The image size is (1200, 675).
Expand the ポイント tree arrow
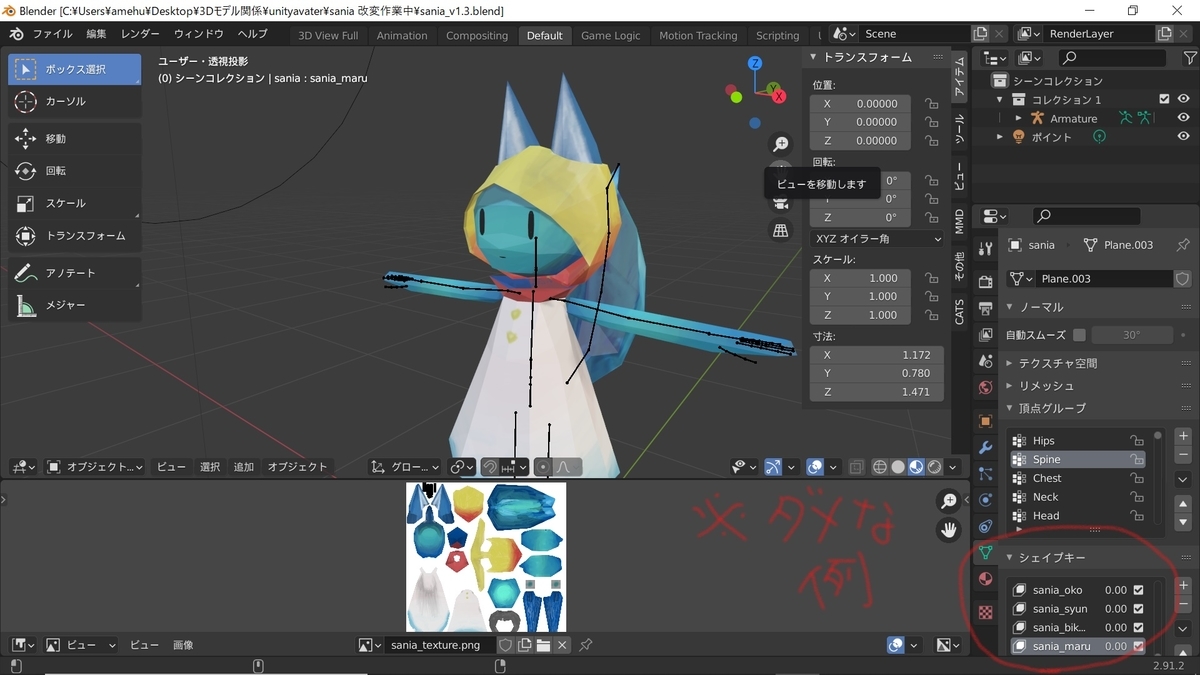point(1000,137)
